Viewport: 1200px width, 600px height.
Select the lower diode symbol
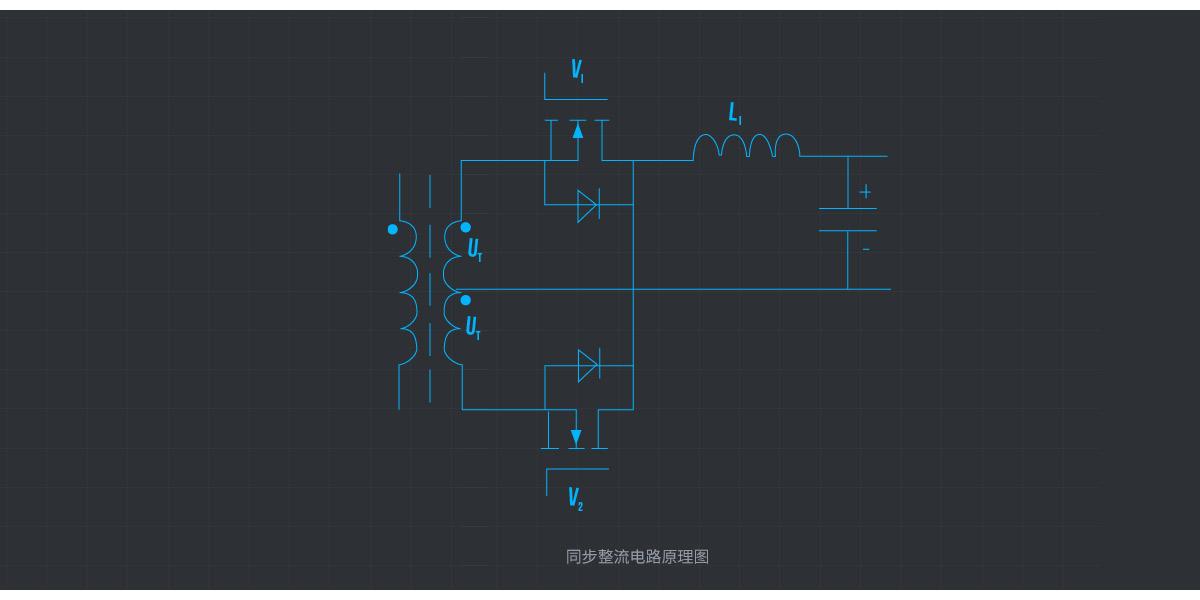coord(588,365)
